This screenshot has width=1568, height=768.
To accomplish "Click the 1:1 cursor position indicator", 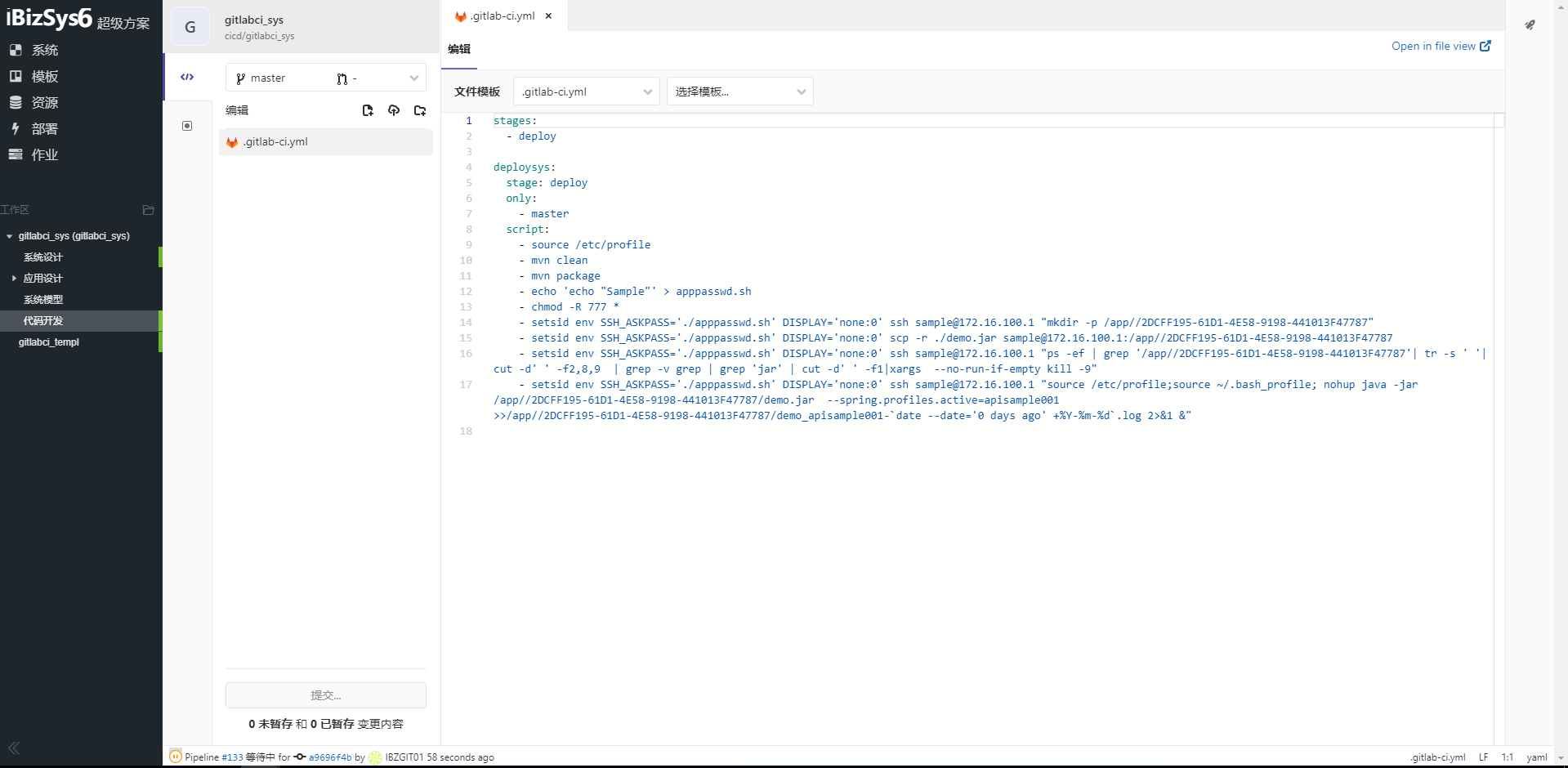I will click(x=1508, y=757).
